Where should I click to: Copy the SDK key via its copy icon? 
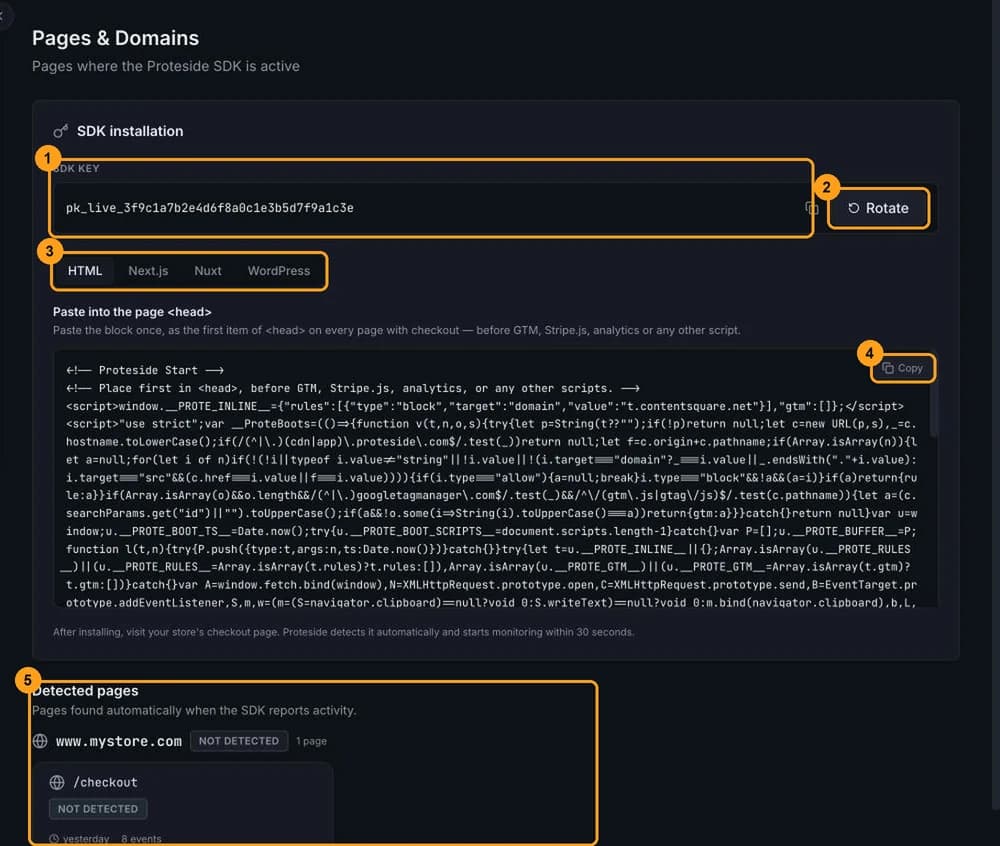click(811, 208)
